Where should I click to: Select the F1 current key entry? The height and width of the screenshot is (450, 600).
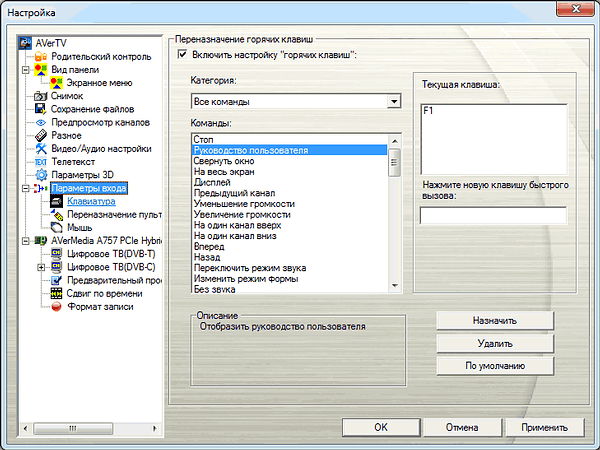428,111
